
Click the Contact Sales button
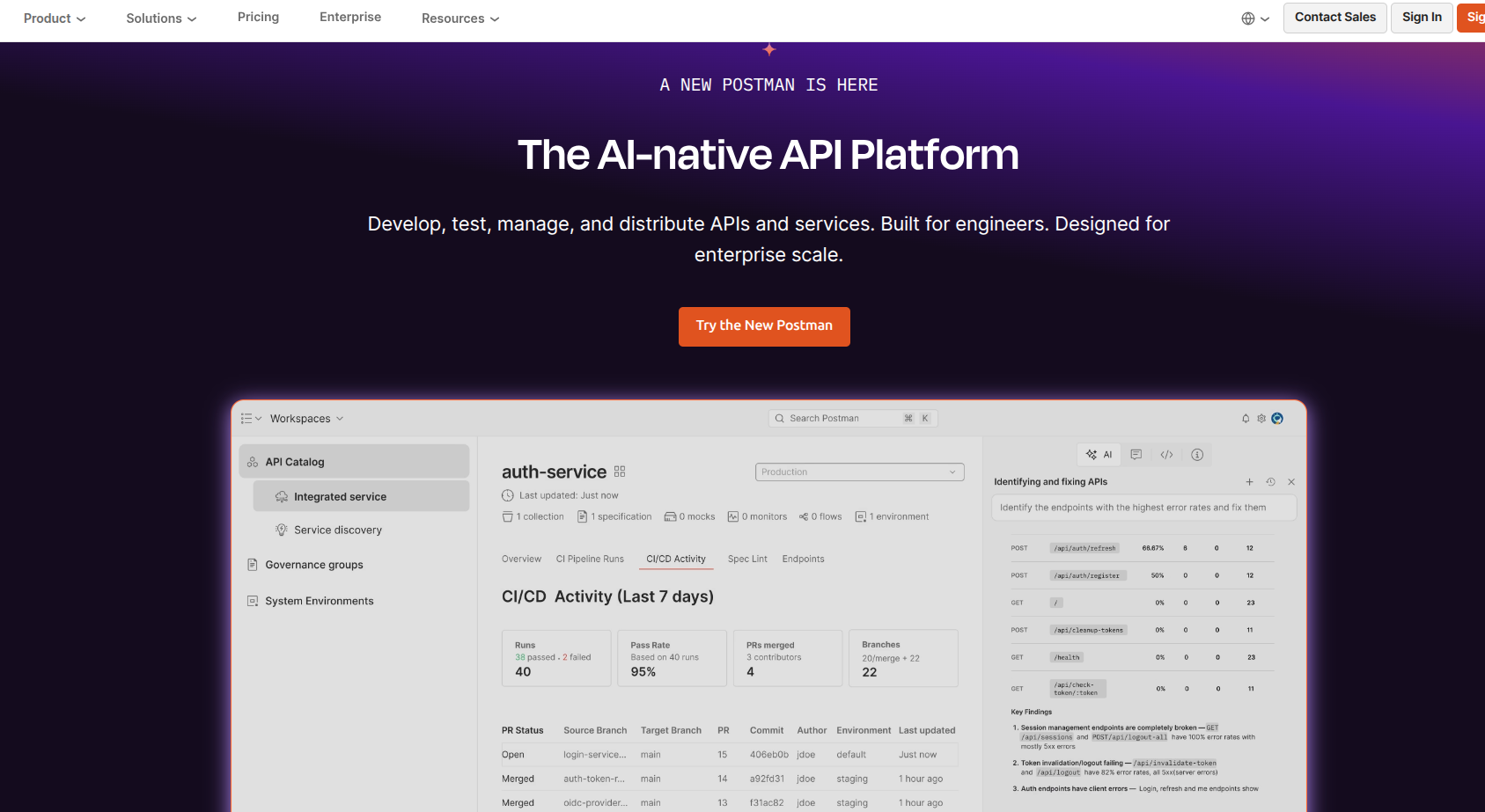tap(1334, 18)
